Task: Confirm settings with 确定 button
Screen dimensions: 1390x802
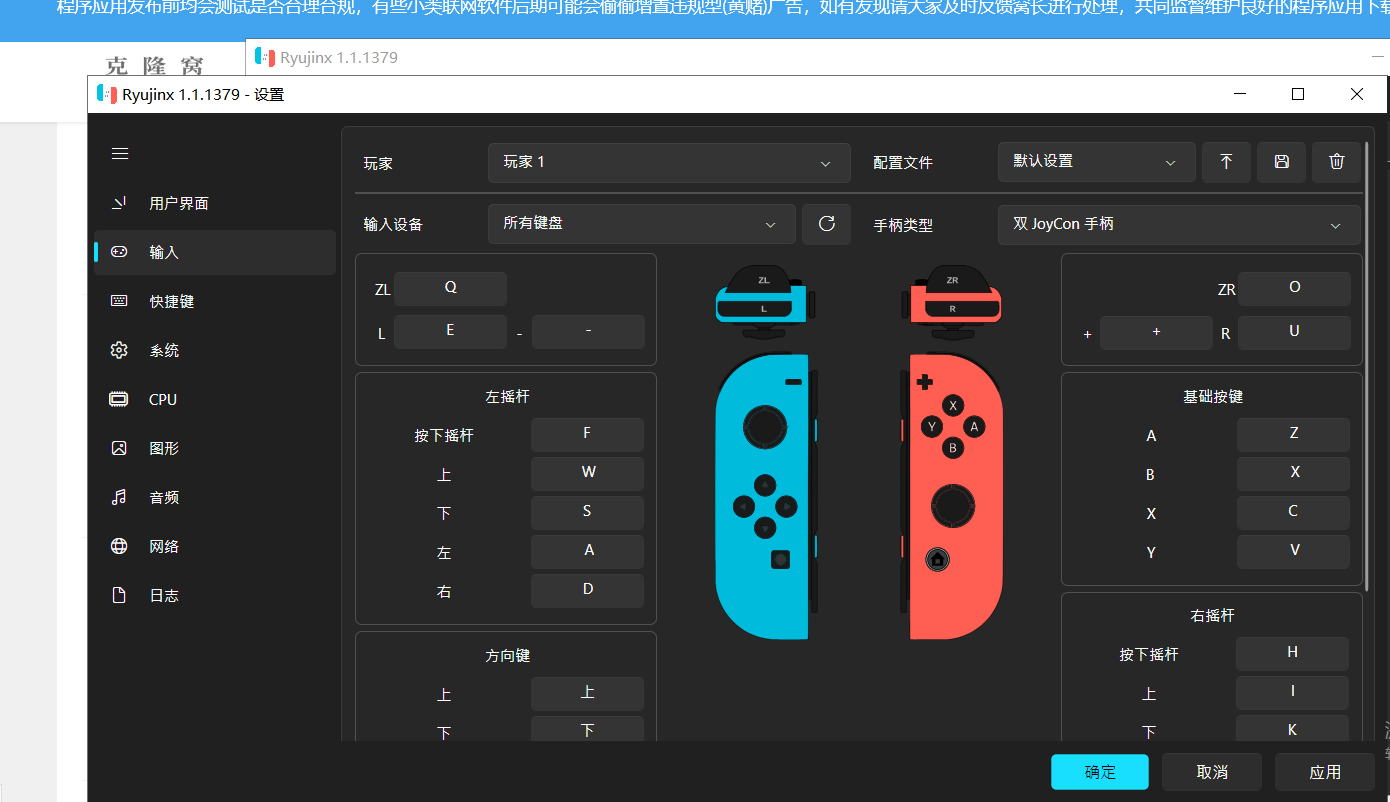Action: [x=1100, y=772]
